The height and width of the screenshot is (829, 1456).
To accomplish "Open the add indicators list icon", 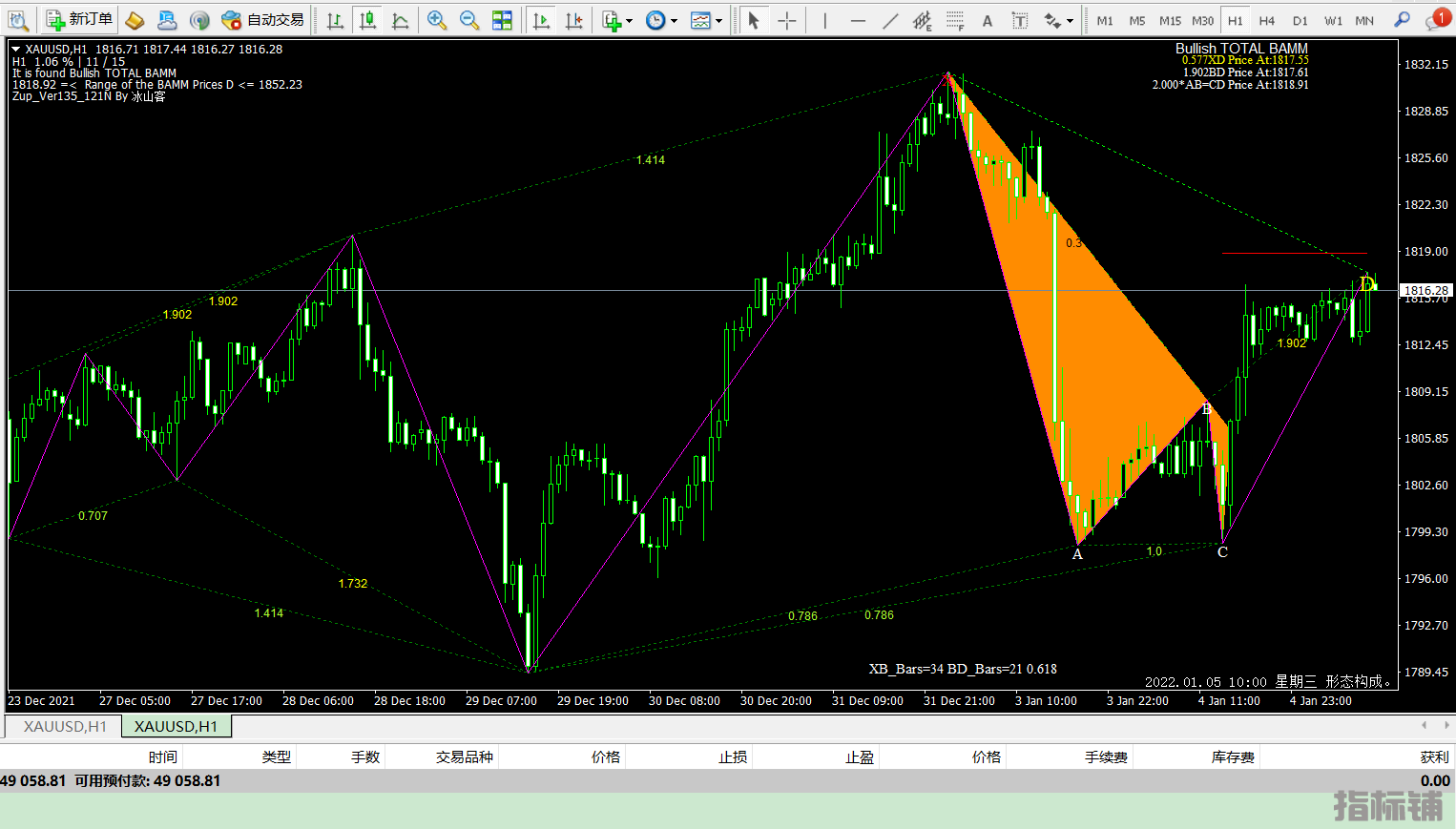I will pyautogui.click(x=612, y=20).
